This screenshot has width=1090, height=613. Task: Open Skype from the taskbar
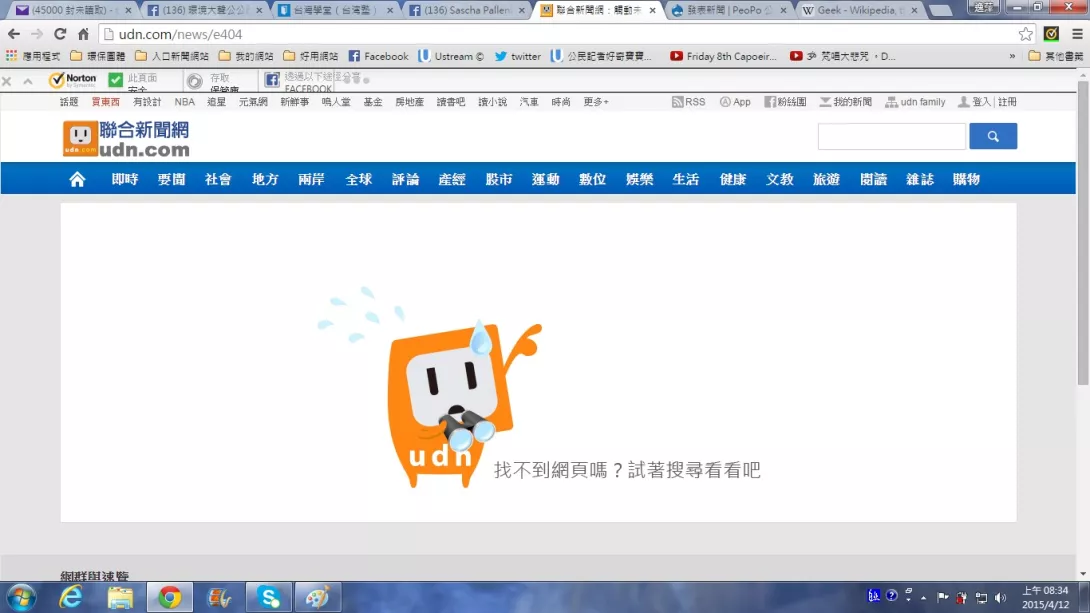268,597
